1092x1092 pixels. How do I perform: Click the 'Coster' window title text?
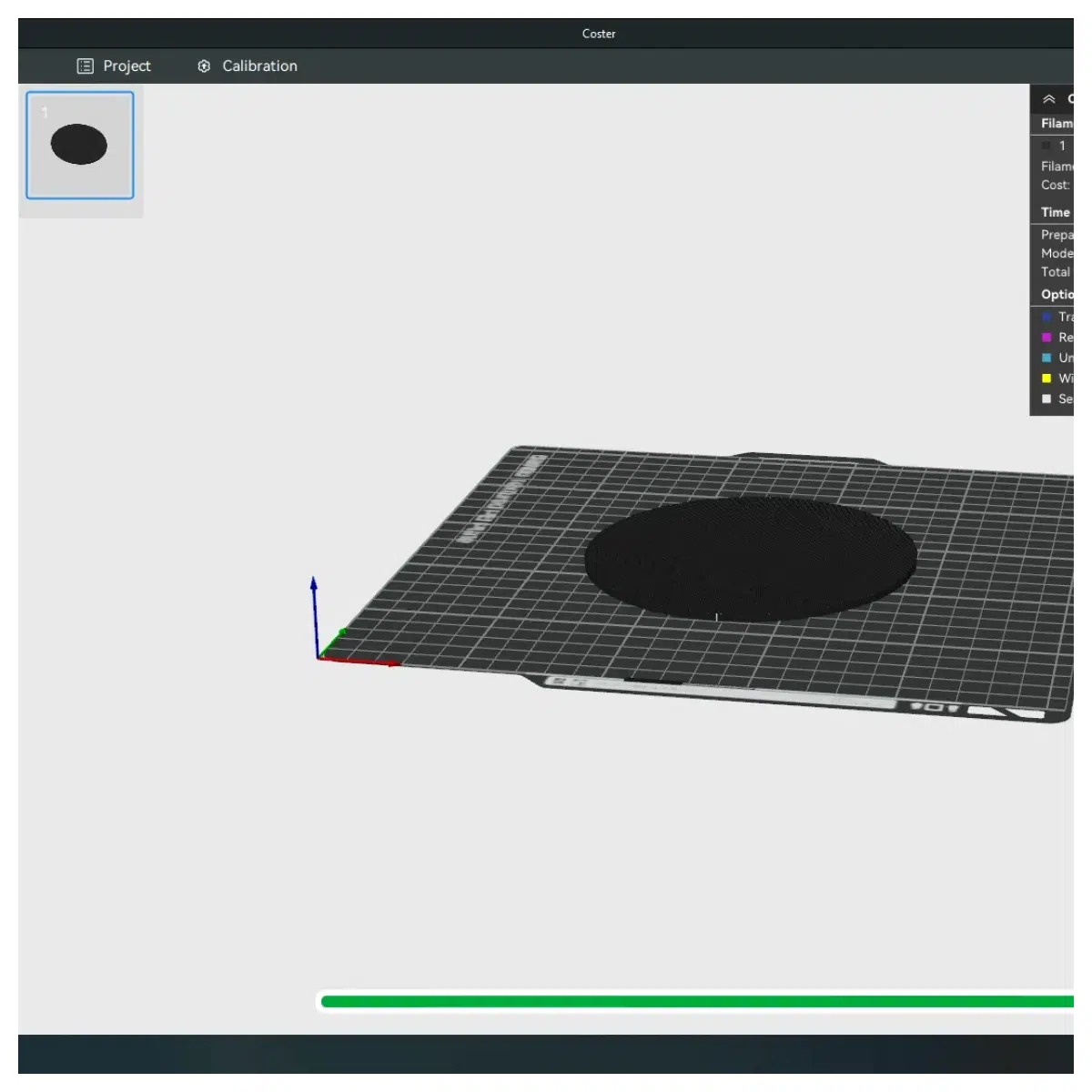pyautogui.click(x=599, y=34)
